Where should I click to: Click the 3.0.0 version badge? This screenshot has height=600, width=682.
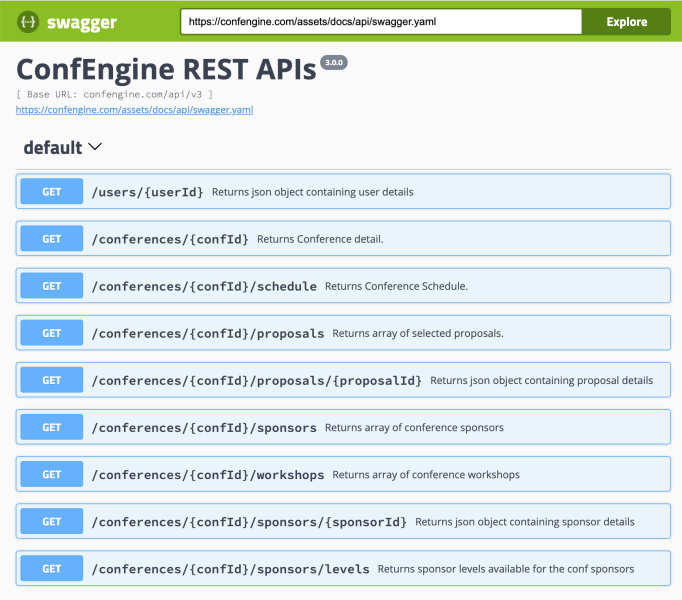pyautogui.click(x=334, y=62)
